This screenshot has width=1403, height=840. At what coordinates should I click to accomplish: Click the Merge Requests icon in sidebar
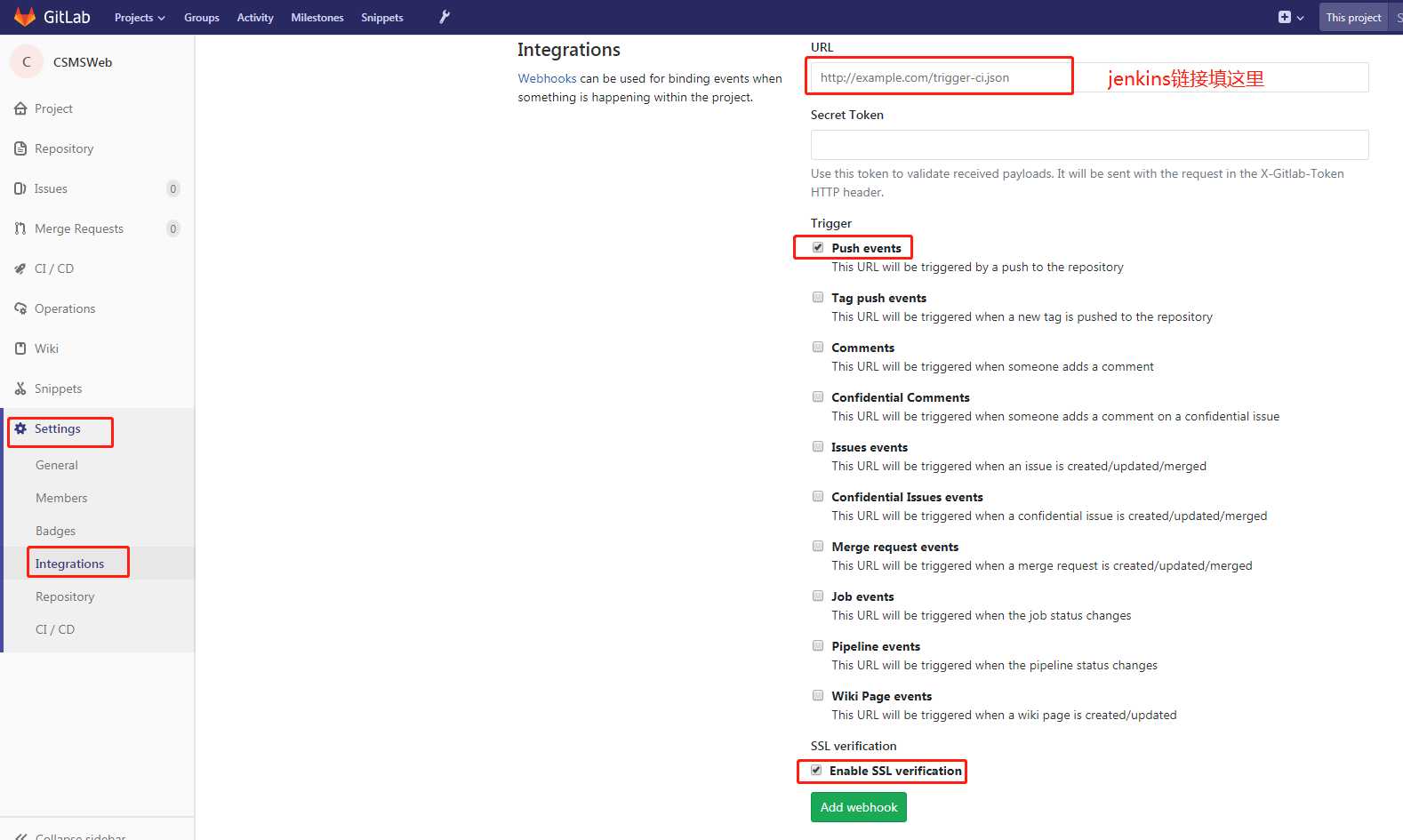(x=20, y=228)
